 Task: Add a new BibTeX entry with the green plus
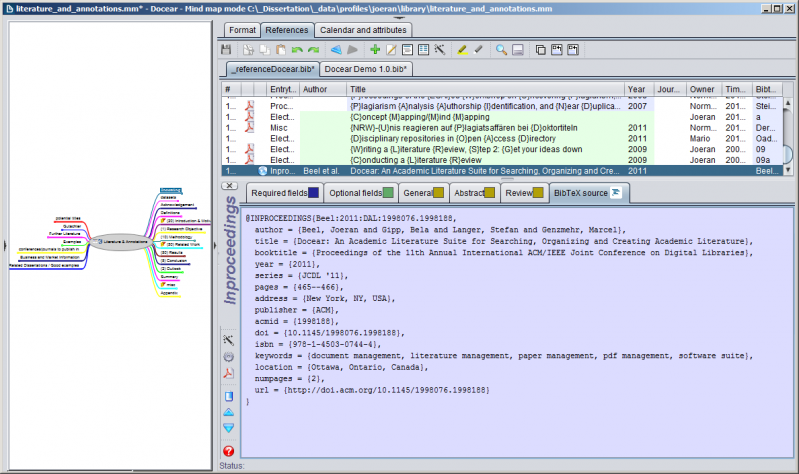coord(375,49)
